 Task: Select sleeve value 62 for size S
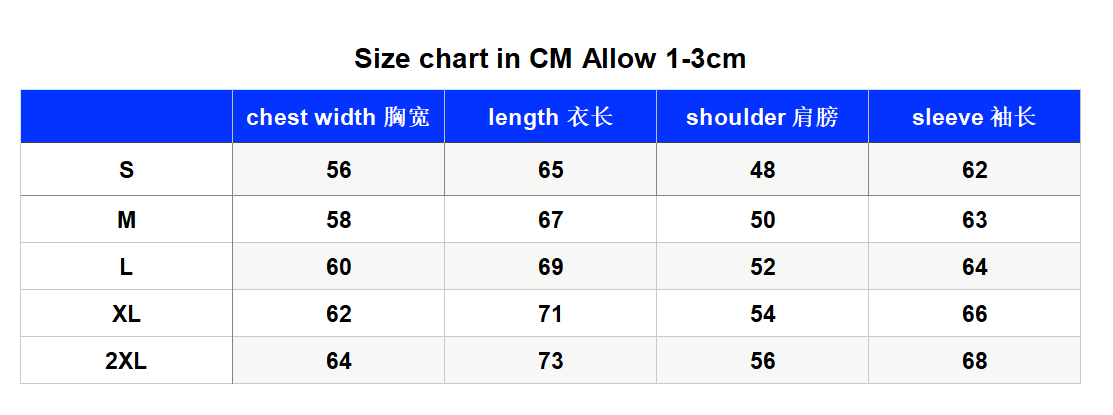(x=975, y=170)
